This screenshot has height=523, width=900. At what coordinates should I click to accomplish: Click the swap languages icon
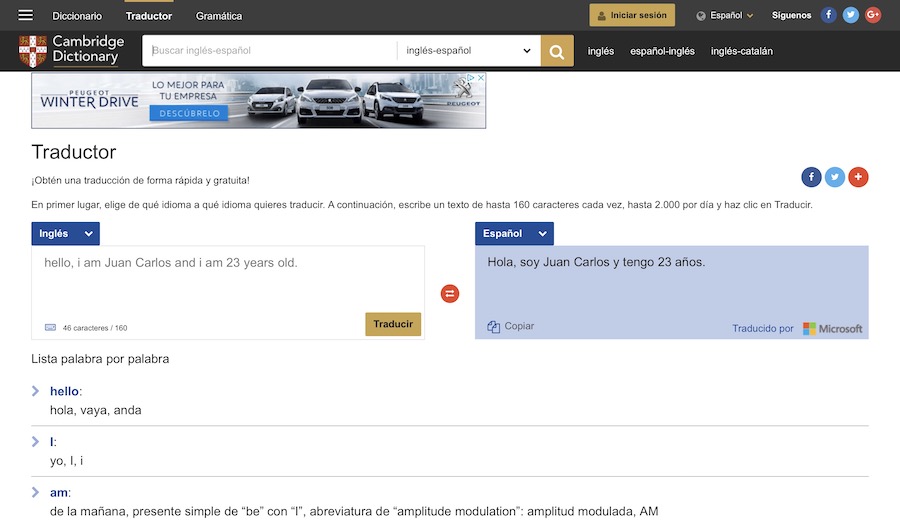(x=450, y=294)
